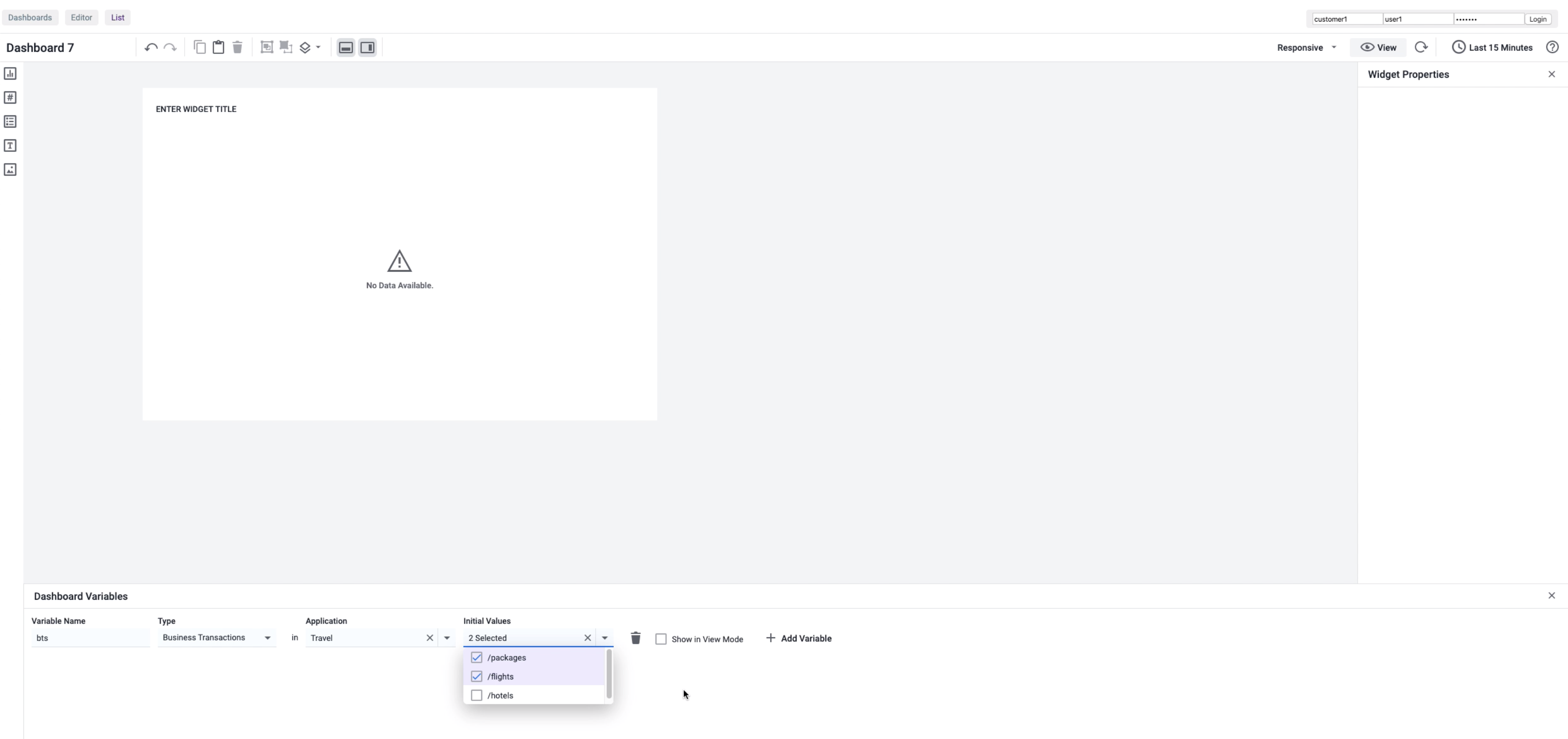Clear the 2 Selected initial values

(587, 638)
